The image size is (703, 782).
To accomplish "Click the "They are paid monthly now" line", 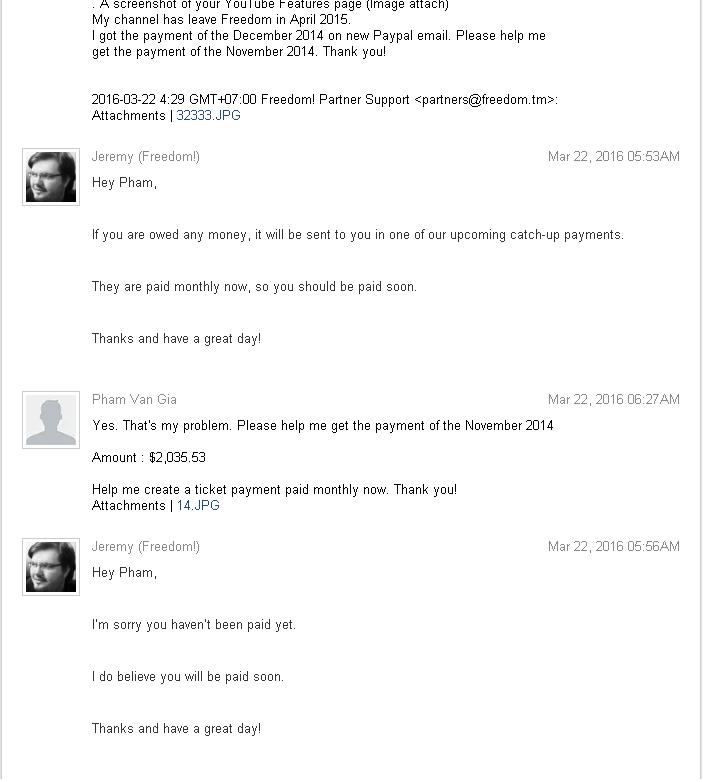I will (x=254, y=287).
